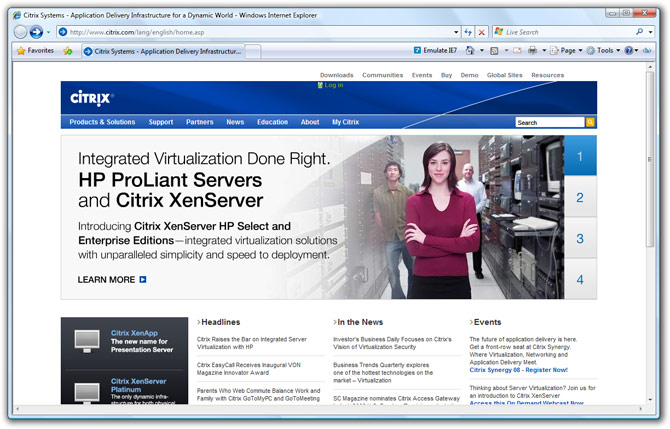Click 'Citrix Synergy 08 - Register Now!' link

518,370
